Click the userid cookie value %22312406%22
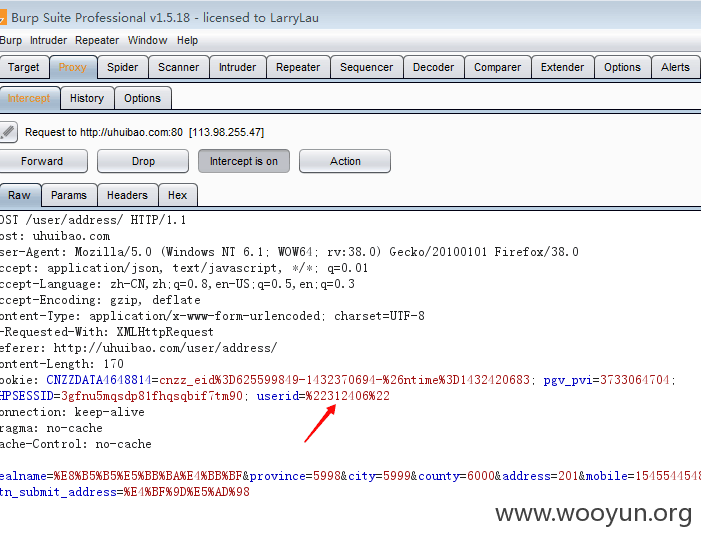 coord(348,396)
